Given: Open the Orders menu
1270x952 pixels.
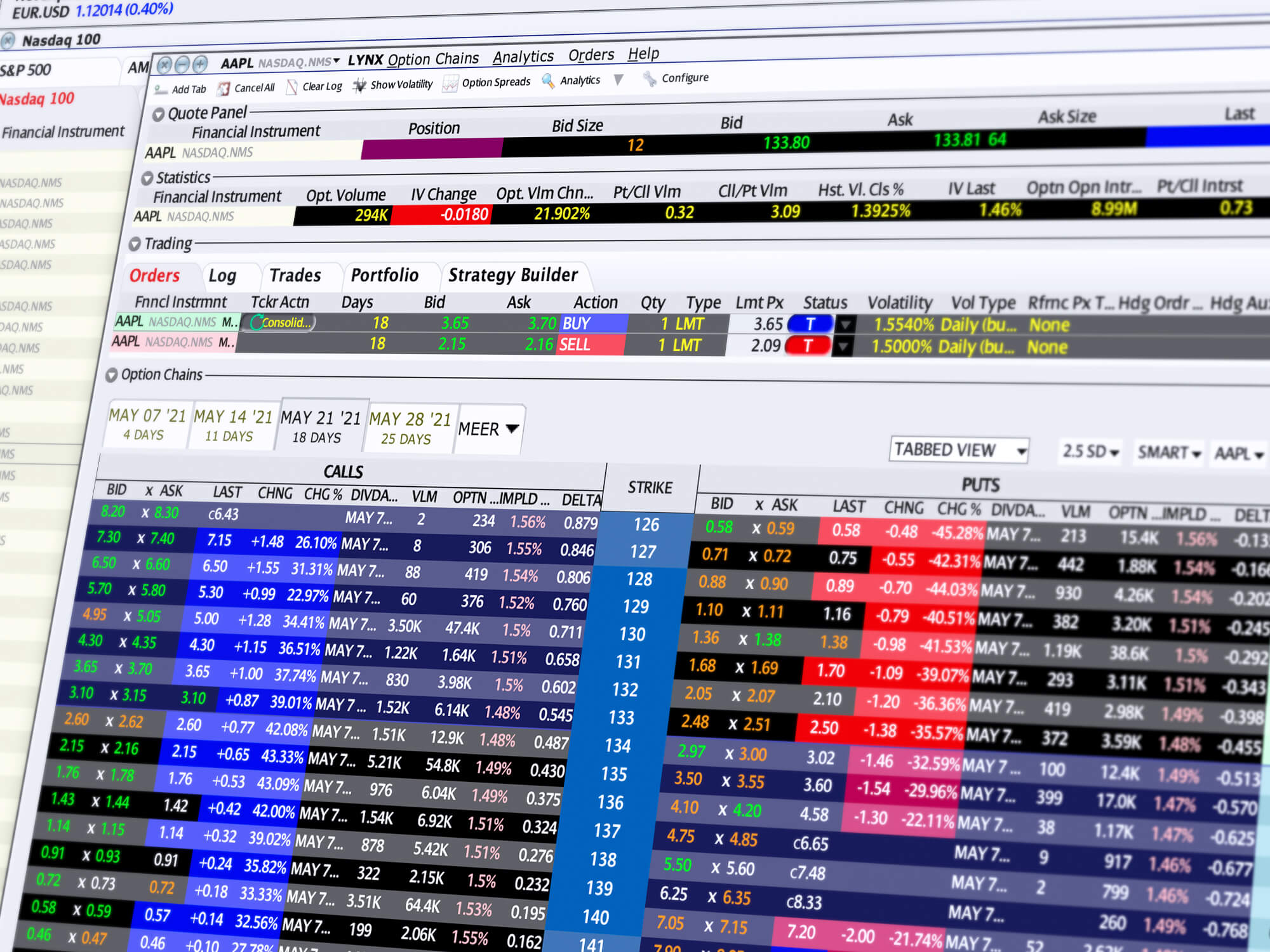Looking at the screenshot, I should pos(591,55).
